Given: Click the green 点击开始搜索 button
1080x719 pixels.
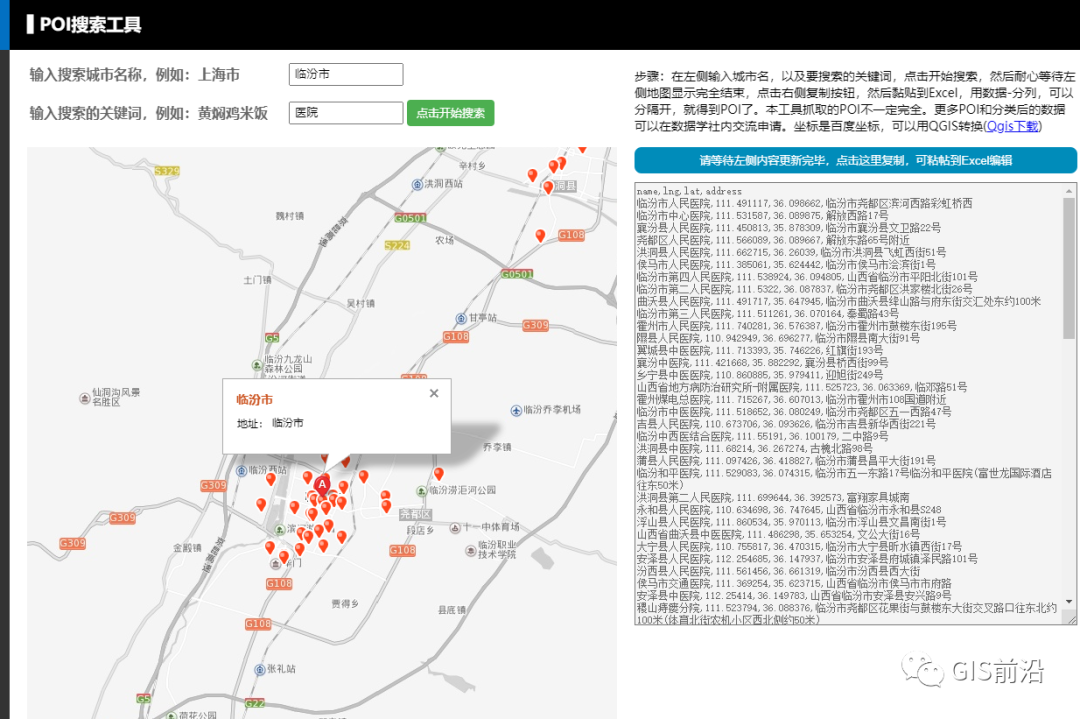Looking at the screenshot, I should click(x=450, y=113).
